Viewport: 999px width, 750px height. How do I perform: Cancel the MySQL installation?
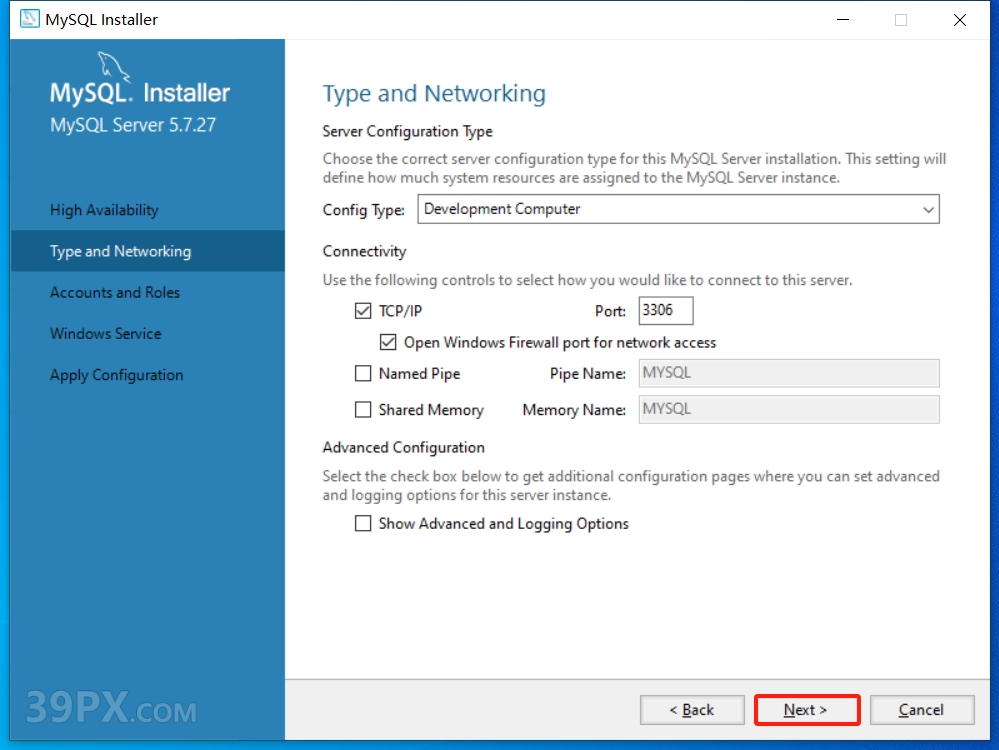click(921, 710)
